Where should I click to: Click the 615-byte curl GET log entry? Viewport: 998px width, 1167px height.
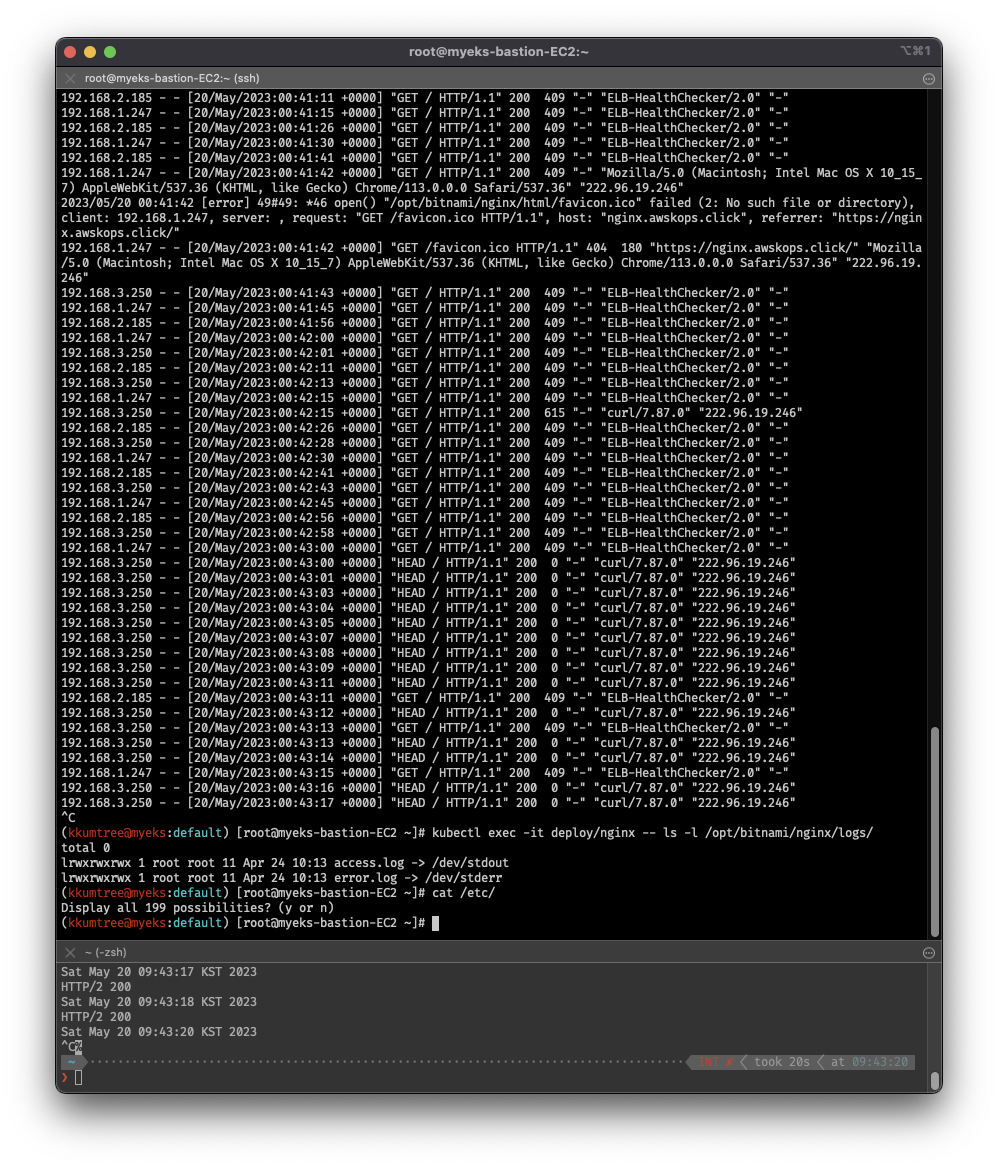point(432,412)
